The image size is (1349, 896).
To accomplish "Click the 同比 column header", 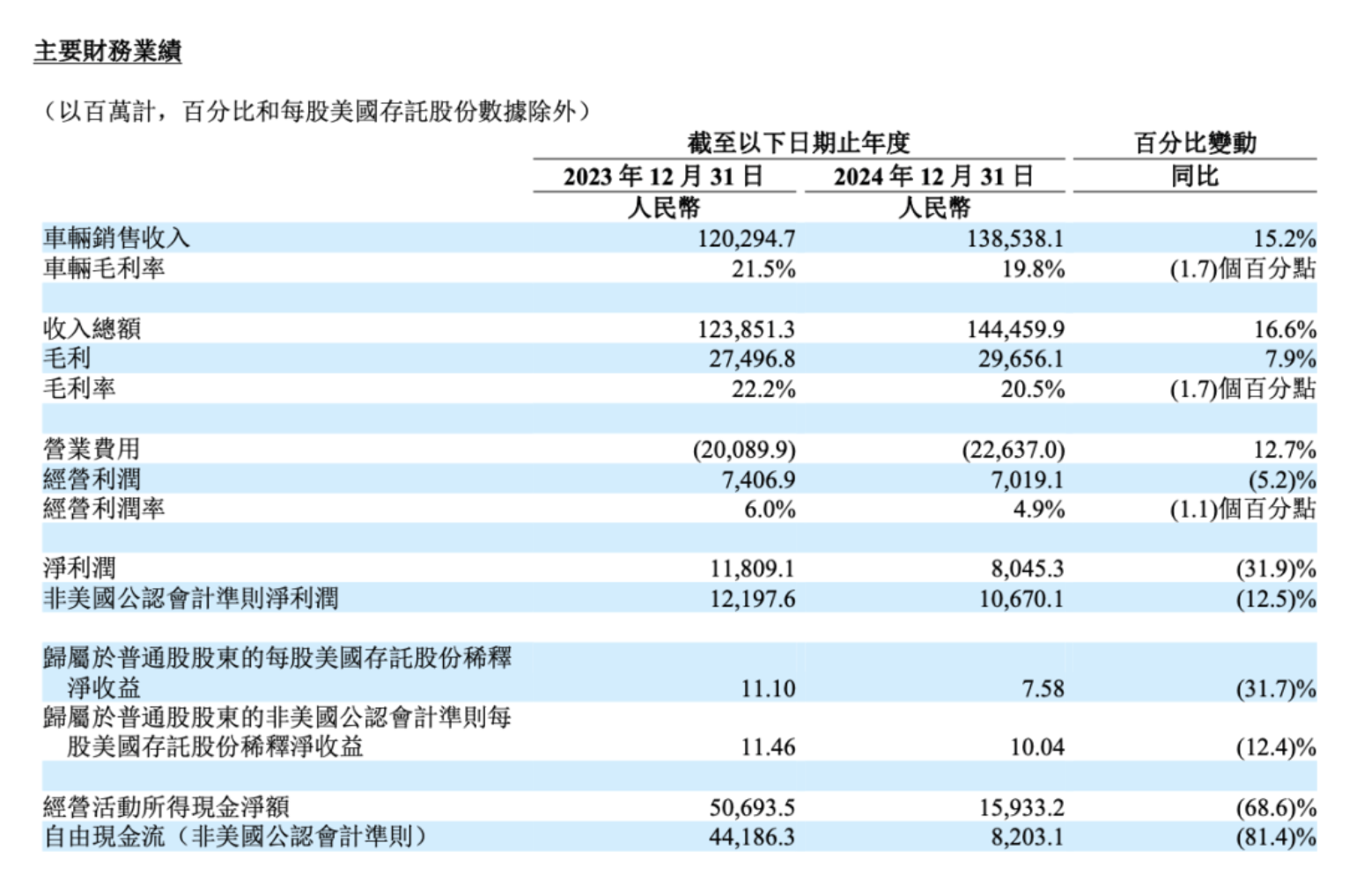I will [1195, 176].
